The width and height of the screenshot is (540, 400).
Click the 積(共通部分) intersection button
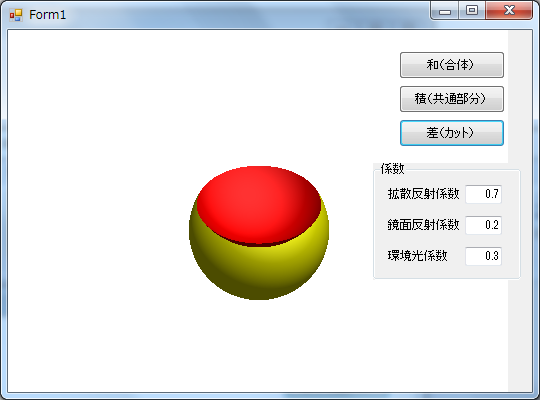click(452, 99)
